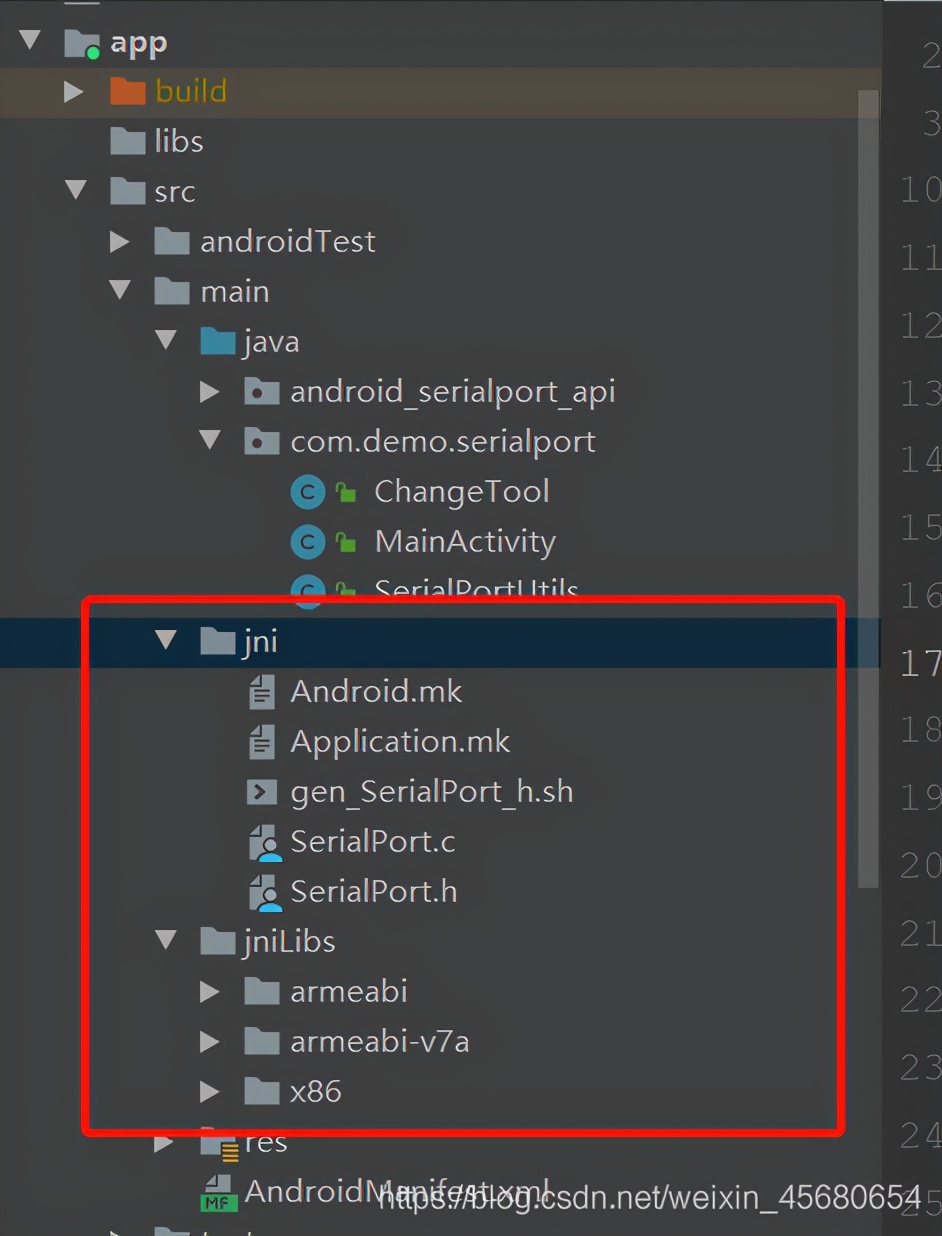Select the com.demo.serialport package name
942x1236 pixels.
[443, 442]
